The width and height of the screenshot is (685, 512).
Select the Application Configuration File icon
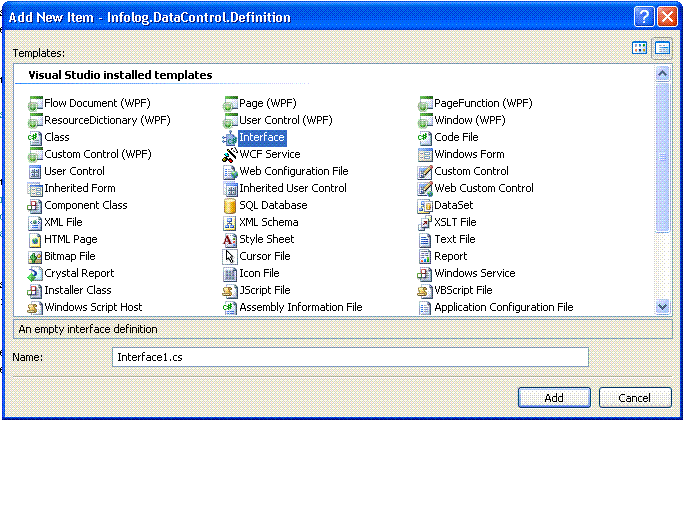[x=425, y=308]
